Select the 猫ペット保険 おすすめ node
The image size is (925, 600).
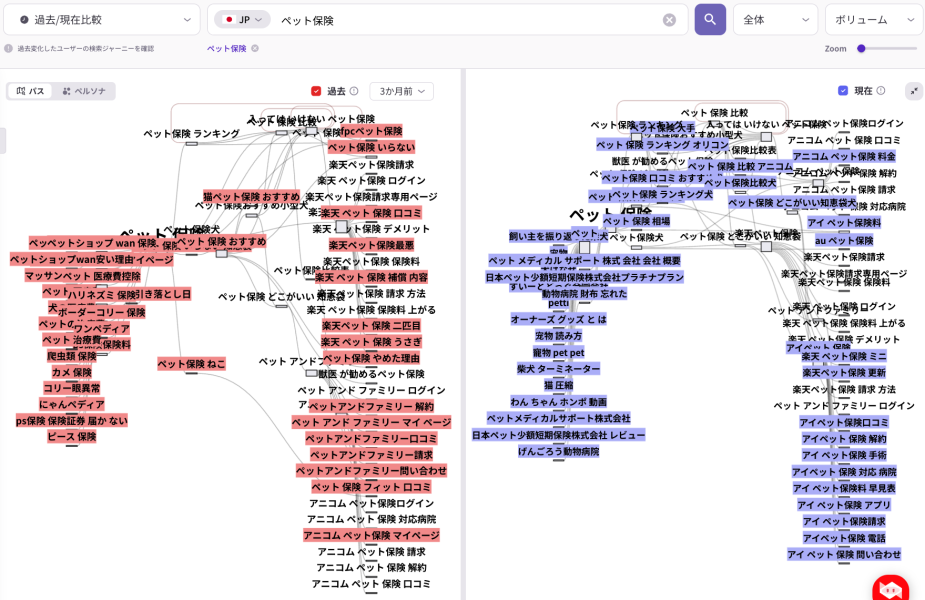251,196
